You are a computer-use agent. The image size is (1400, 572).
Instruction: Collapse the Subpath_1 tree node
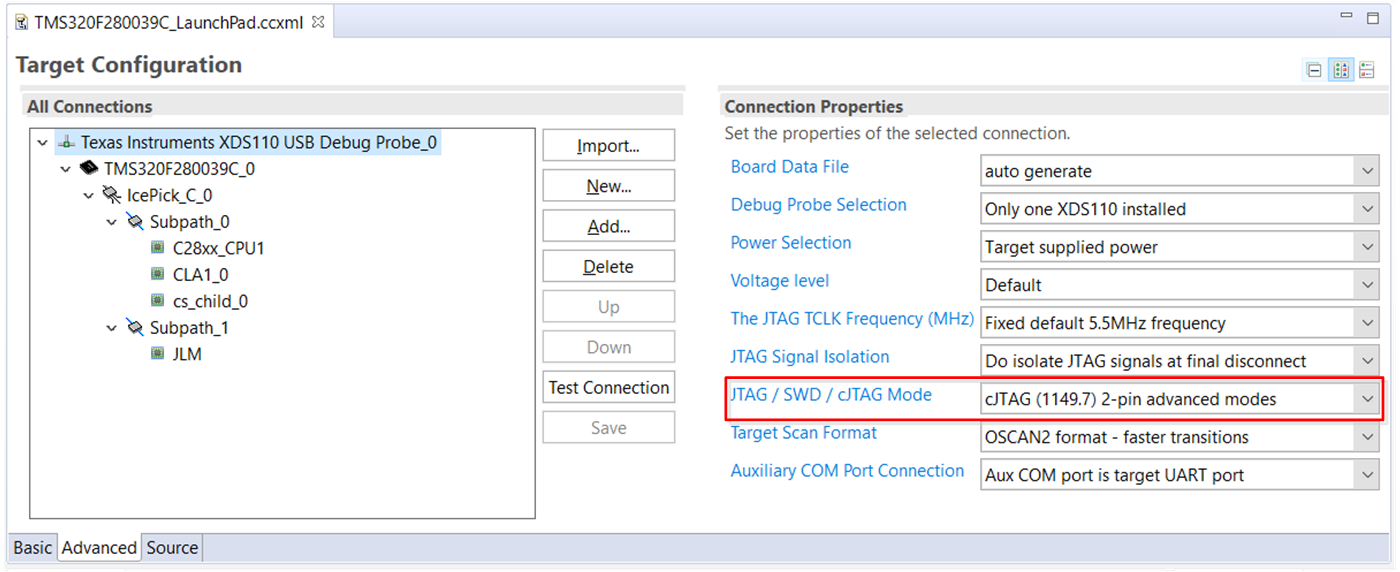[x=112, y=328]
